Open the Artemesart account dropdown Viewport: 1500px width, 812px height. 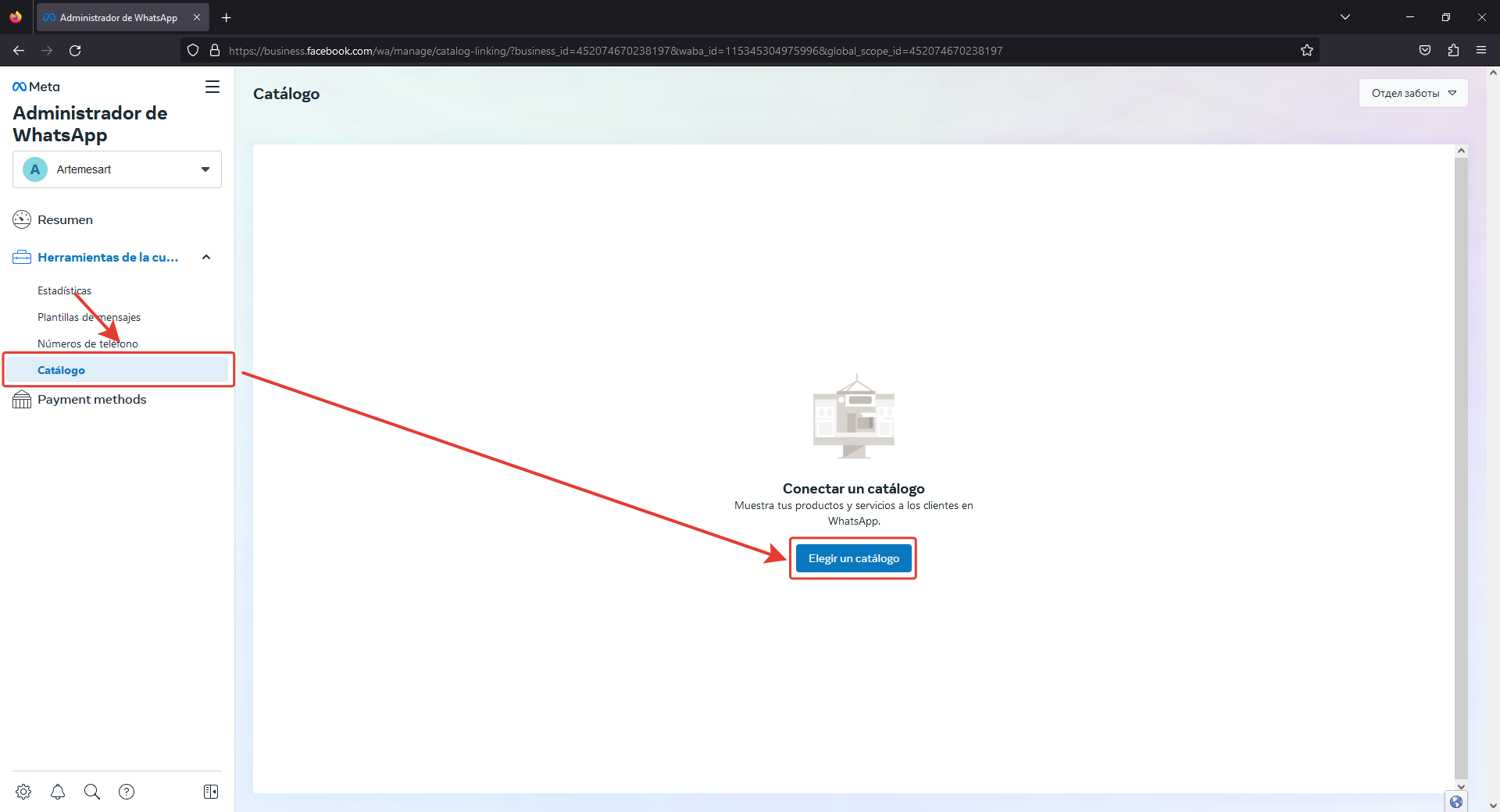(117, 169)
